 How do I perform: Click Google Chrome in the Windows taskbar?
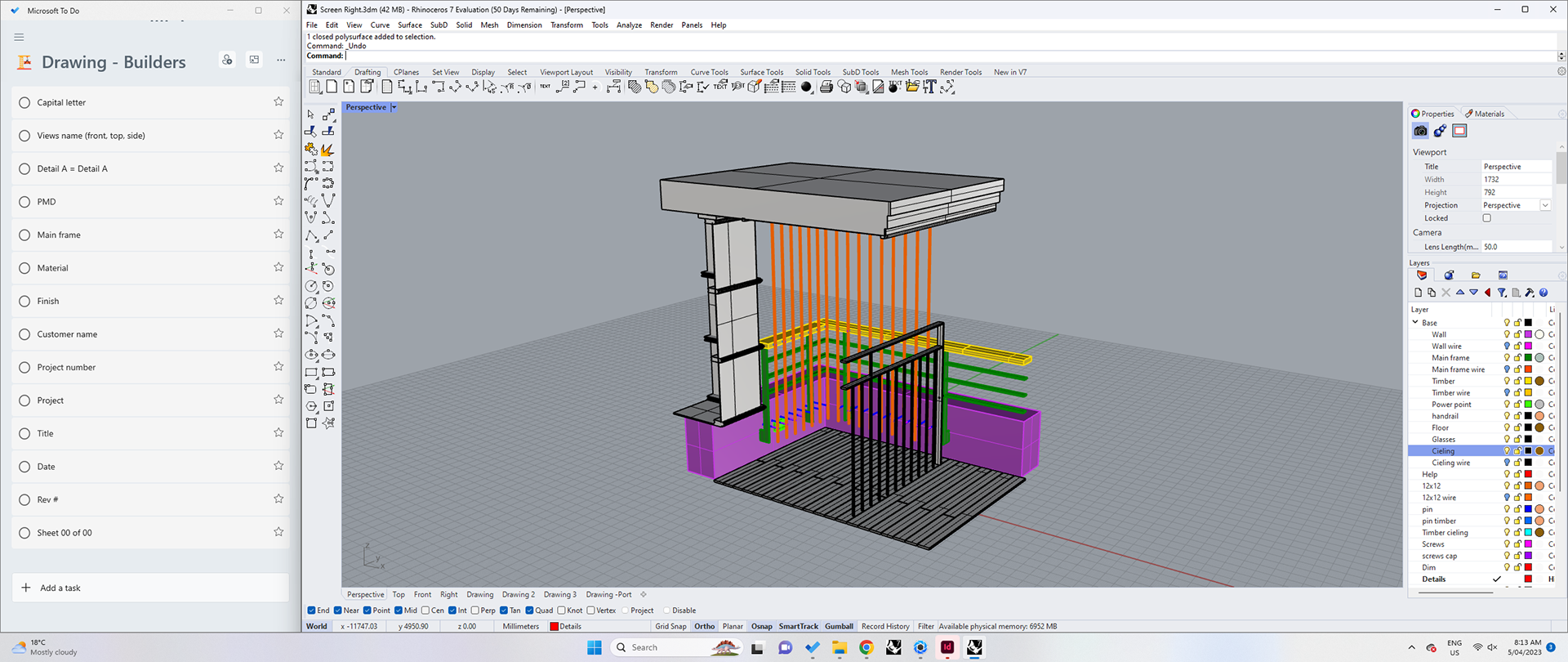click(x=866, y=647)
